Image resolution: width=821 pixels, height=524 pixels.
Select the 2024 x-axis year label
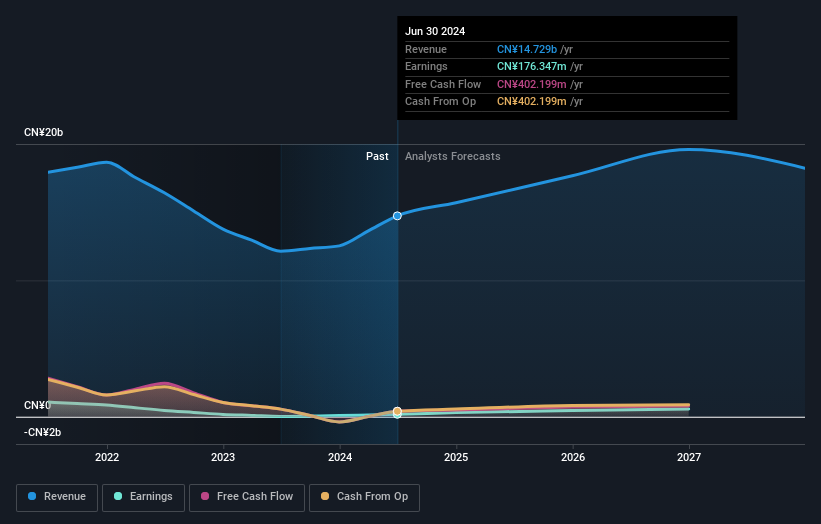coord(340,457)
